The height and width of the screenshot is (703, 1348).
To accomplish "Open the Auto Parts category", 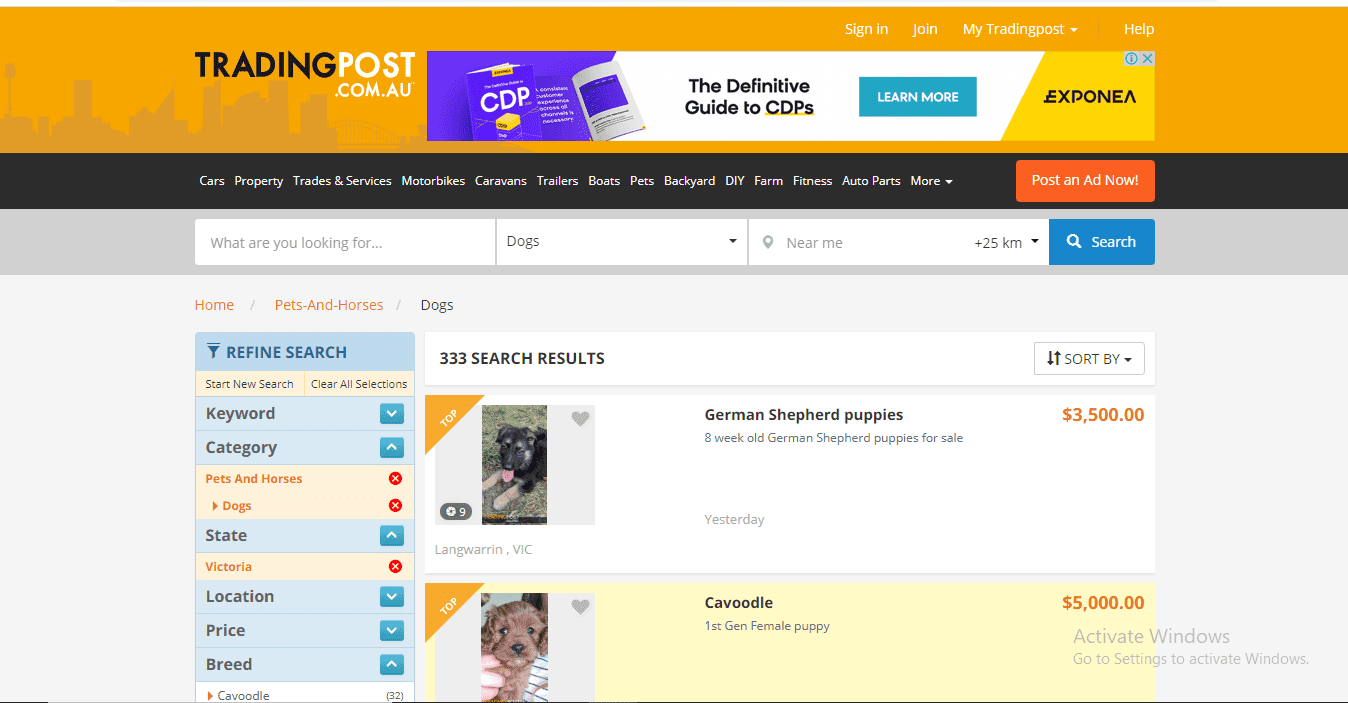I will (x=871, y=181).
